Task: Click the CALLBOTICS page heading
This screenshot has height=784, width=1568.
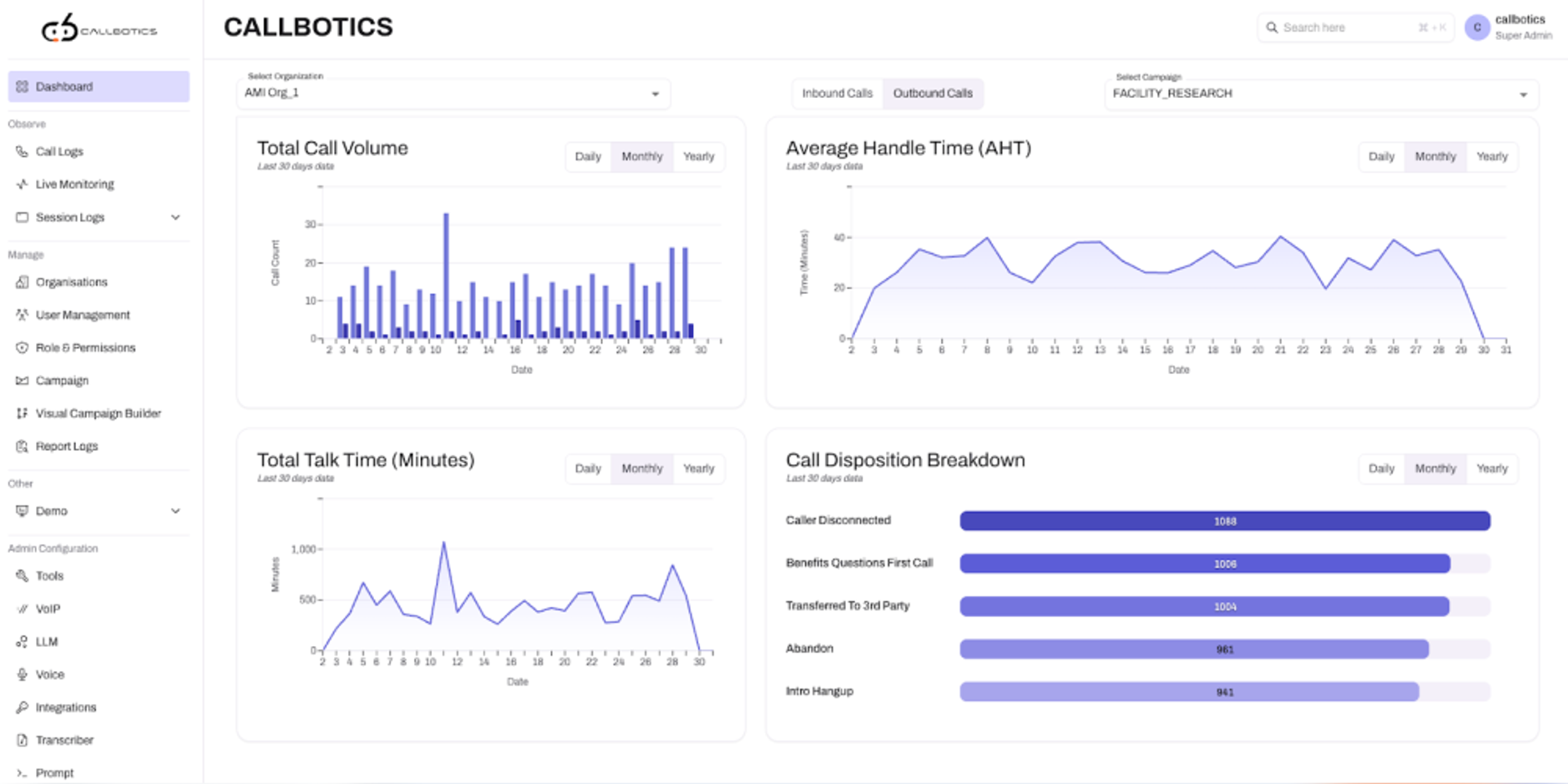Action: pyautogui.click(x=308, y=27)
